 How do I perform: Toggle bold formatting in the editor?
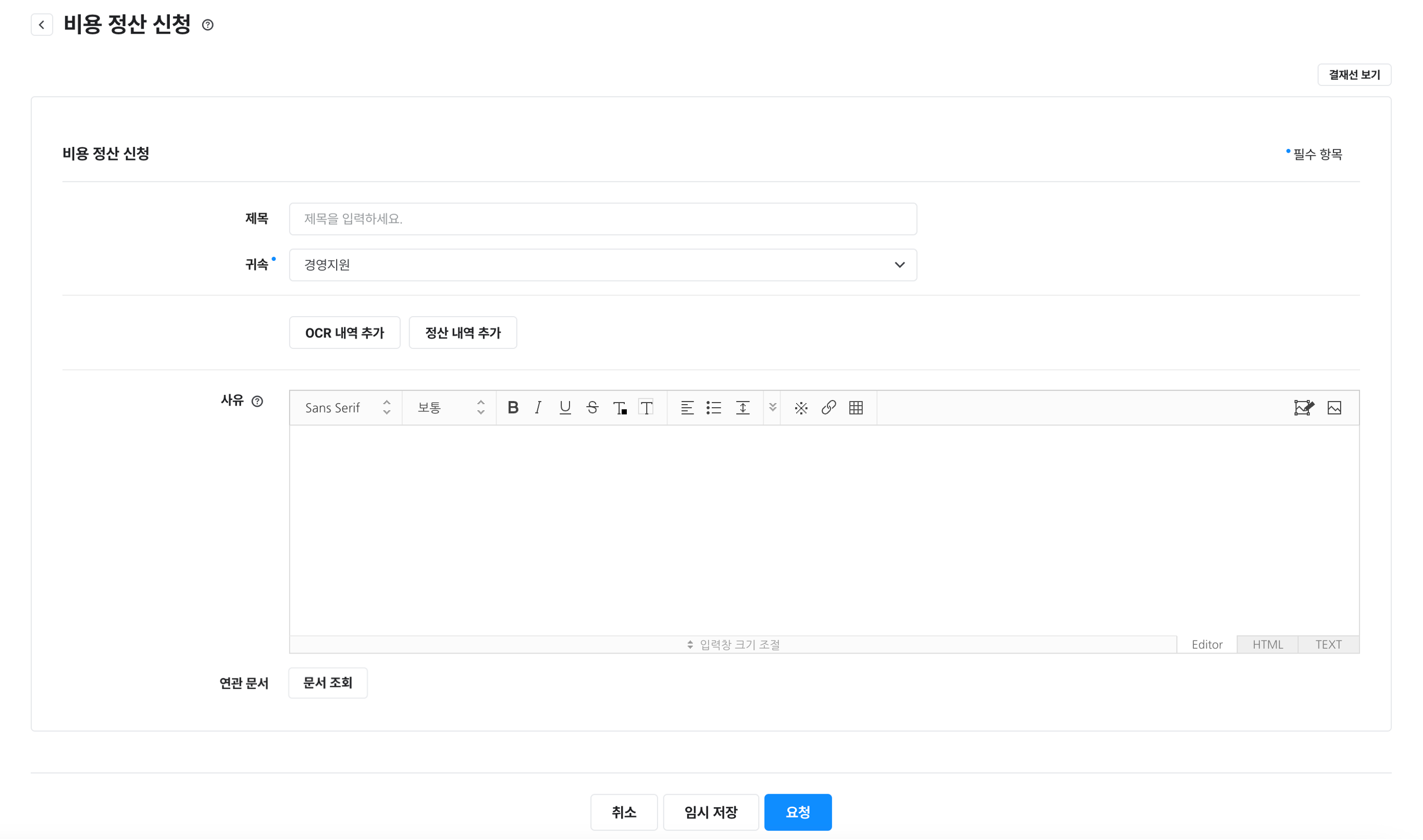point(513,408)
